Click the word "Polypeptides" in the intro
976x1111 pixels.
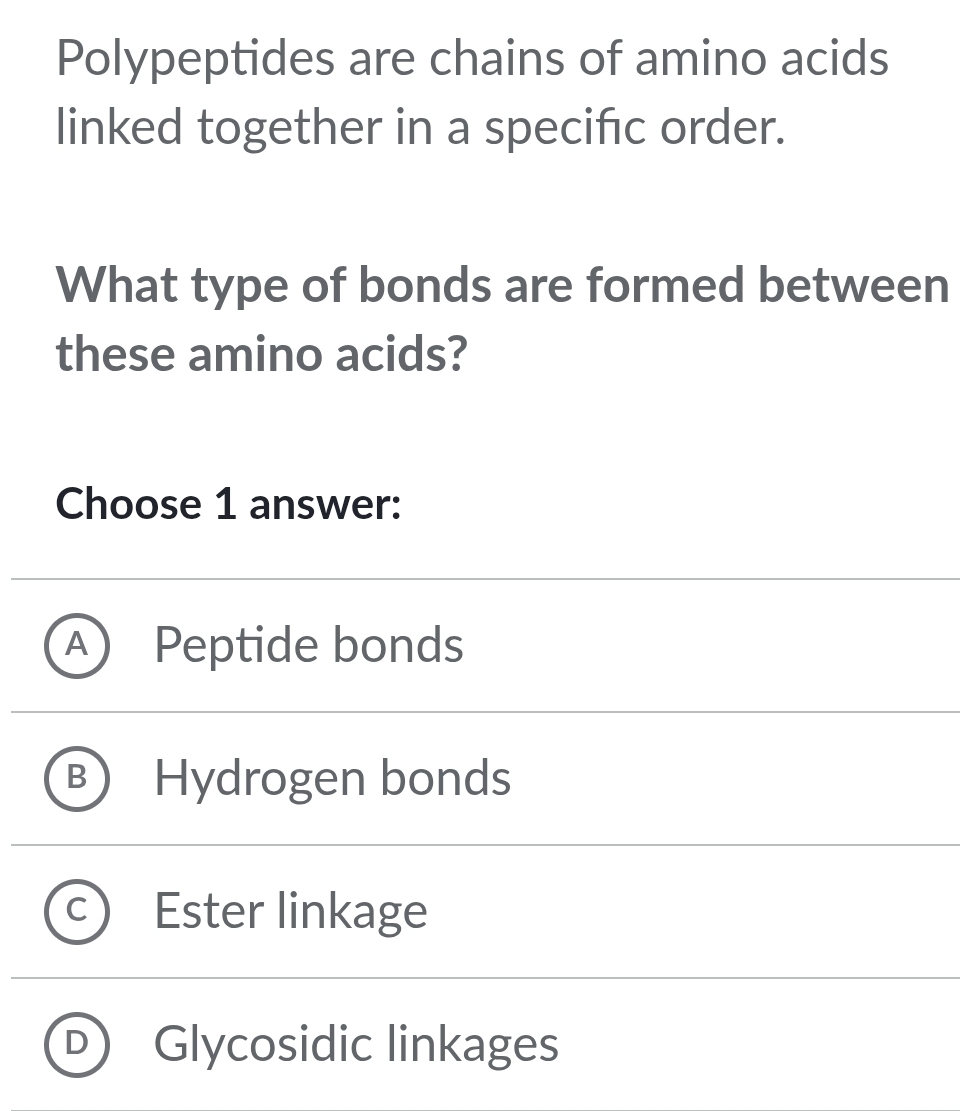[x=194, y=58]
